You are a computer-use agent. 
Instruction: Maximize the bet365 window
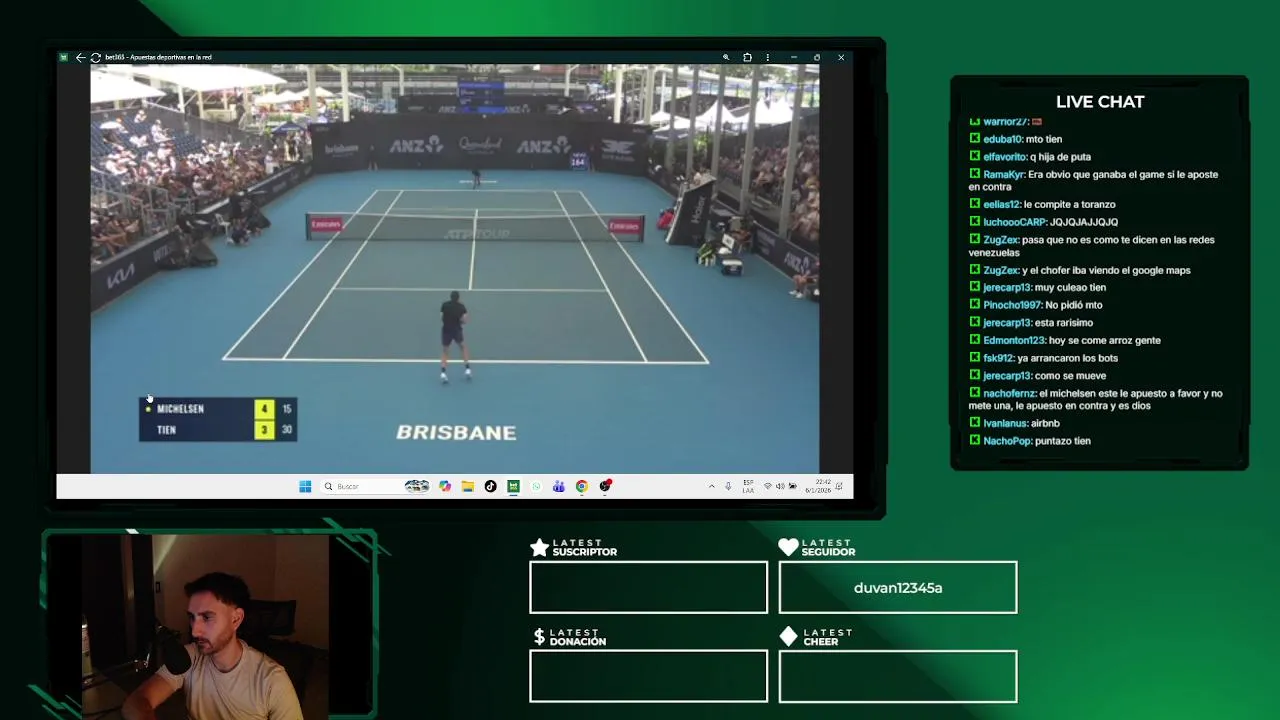point(817,57)
